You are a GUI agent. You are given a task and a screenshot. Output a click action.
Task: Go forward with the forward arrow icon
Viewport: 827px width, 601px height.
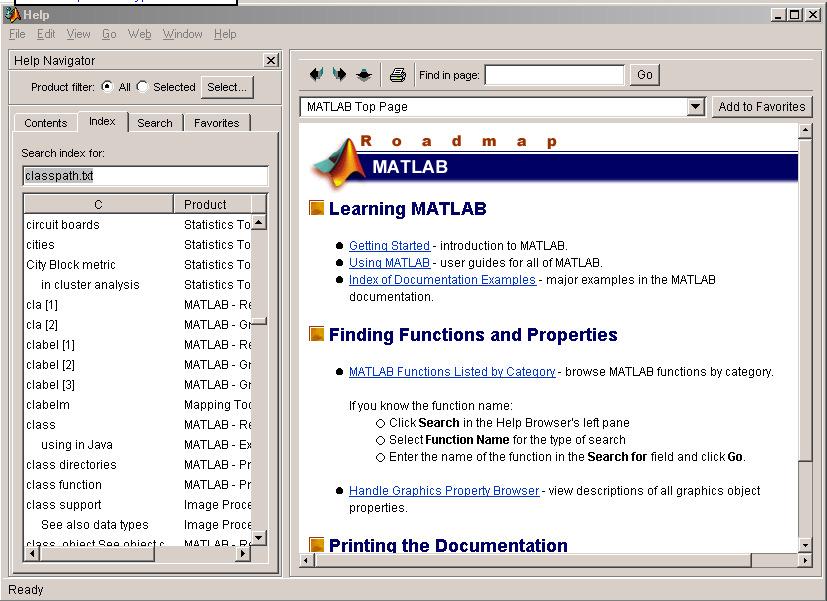click(x=340, y=75)
